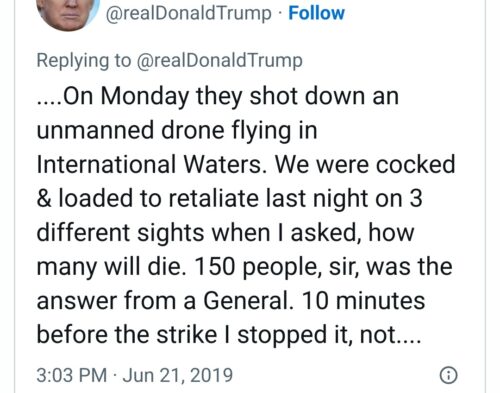Click the 'Replying to' label text
This screenshot has height=393, width=500.
[84, 61]
